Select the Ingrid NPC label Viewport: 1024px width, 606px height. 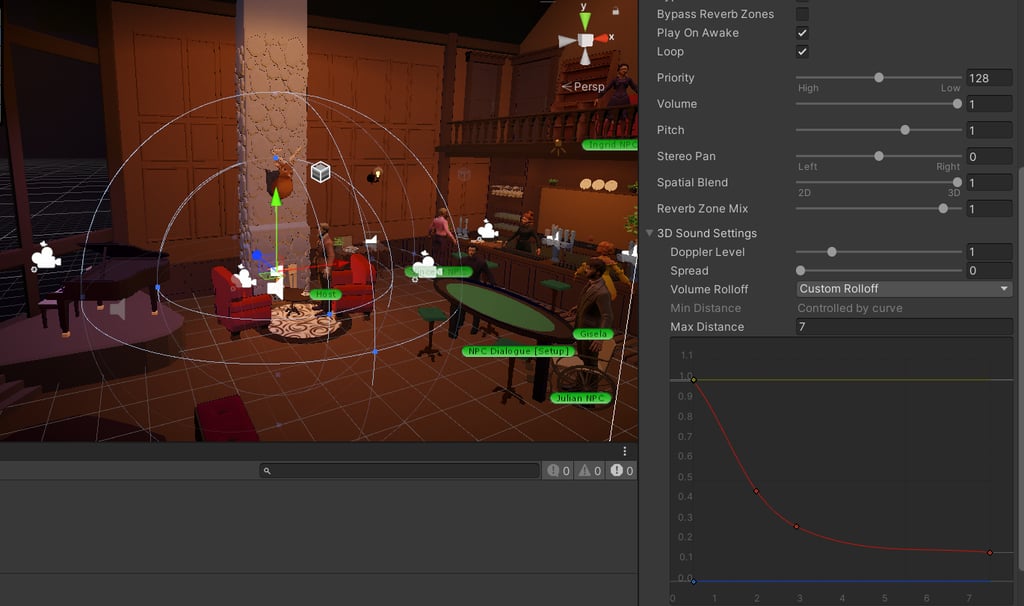610,144
